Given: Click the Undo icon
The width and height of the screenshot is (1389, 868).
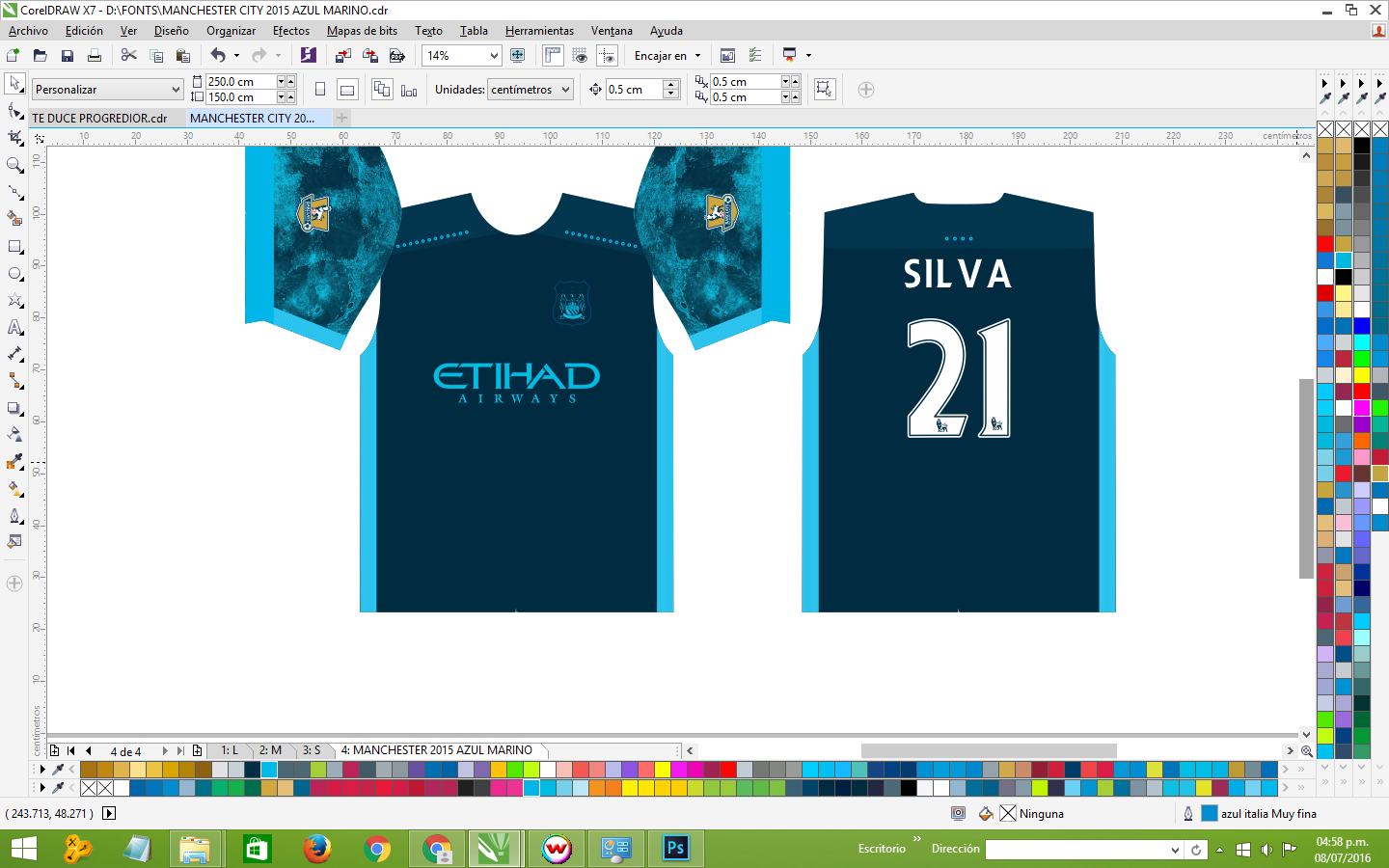Looking at the screenshot, I should (x=220, y=55).
